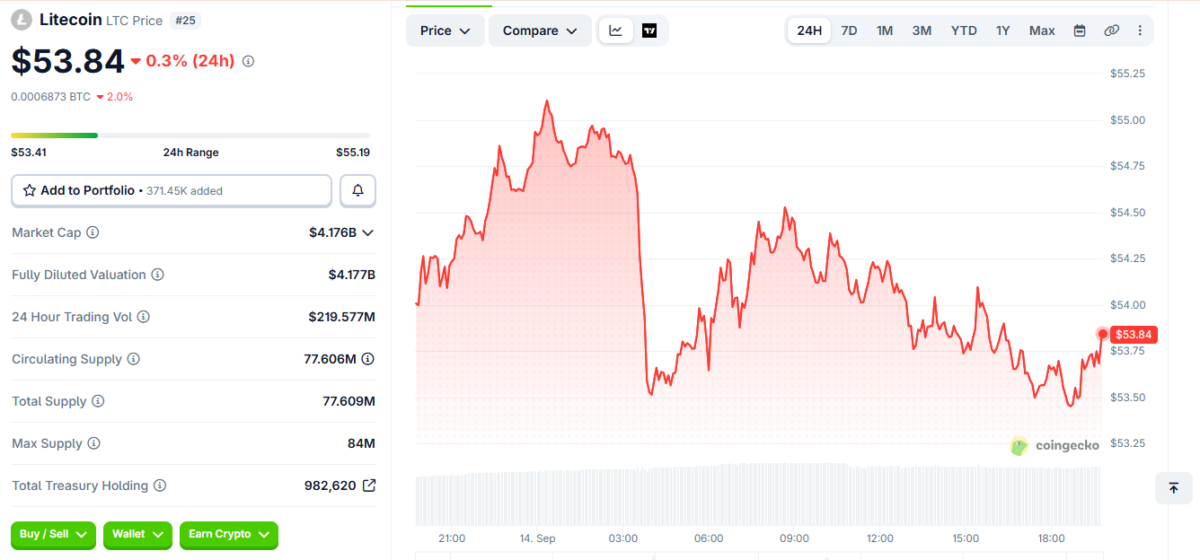Switch to line chart view icon
Image resolution: width=1200 pixels, height=560 pixels.
(615, 30)
